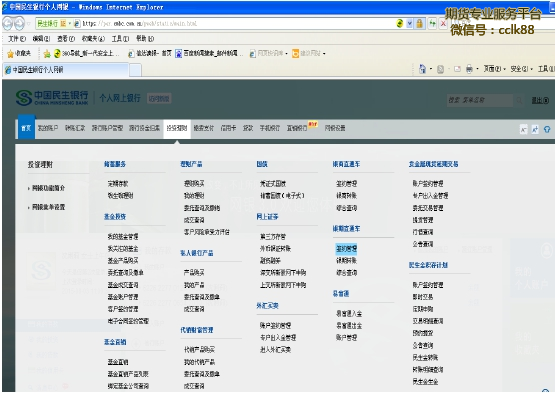Open the 文件(F) menu
Viewport: 555px width, 393px height.
(x=17, y=38)
